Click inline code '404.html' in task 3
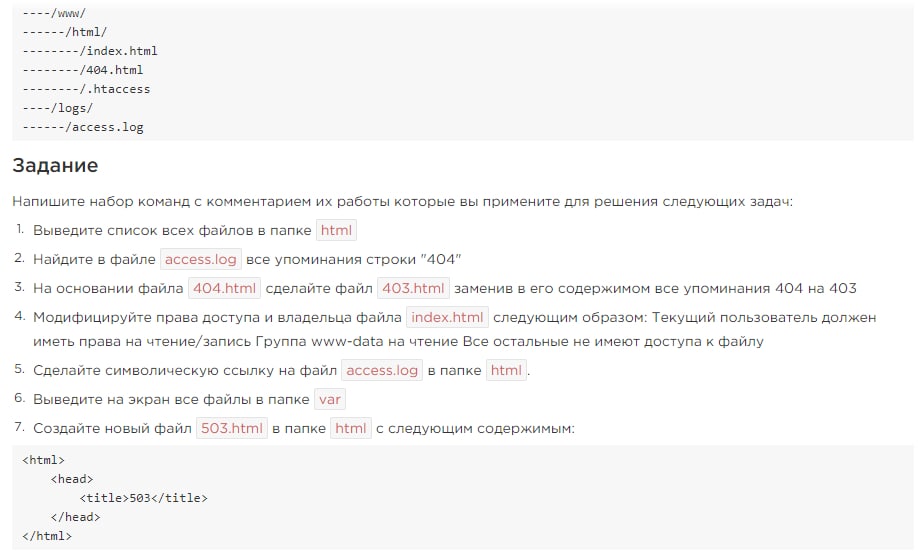Screen dimensions: 918x555 click(224, 288)
